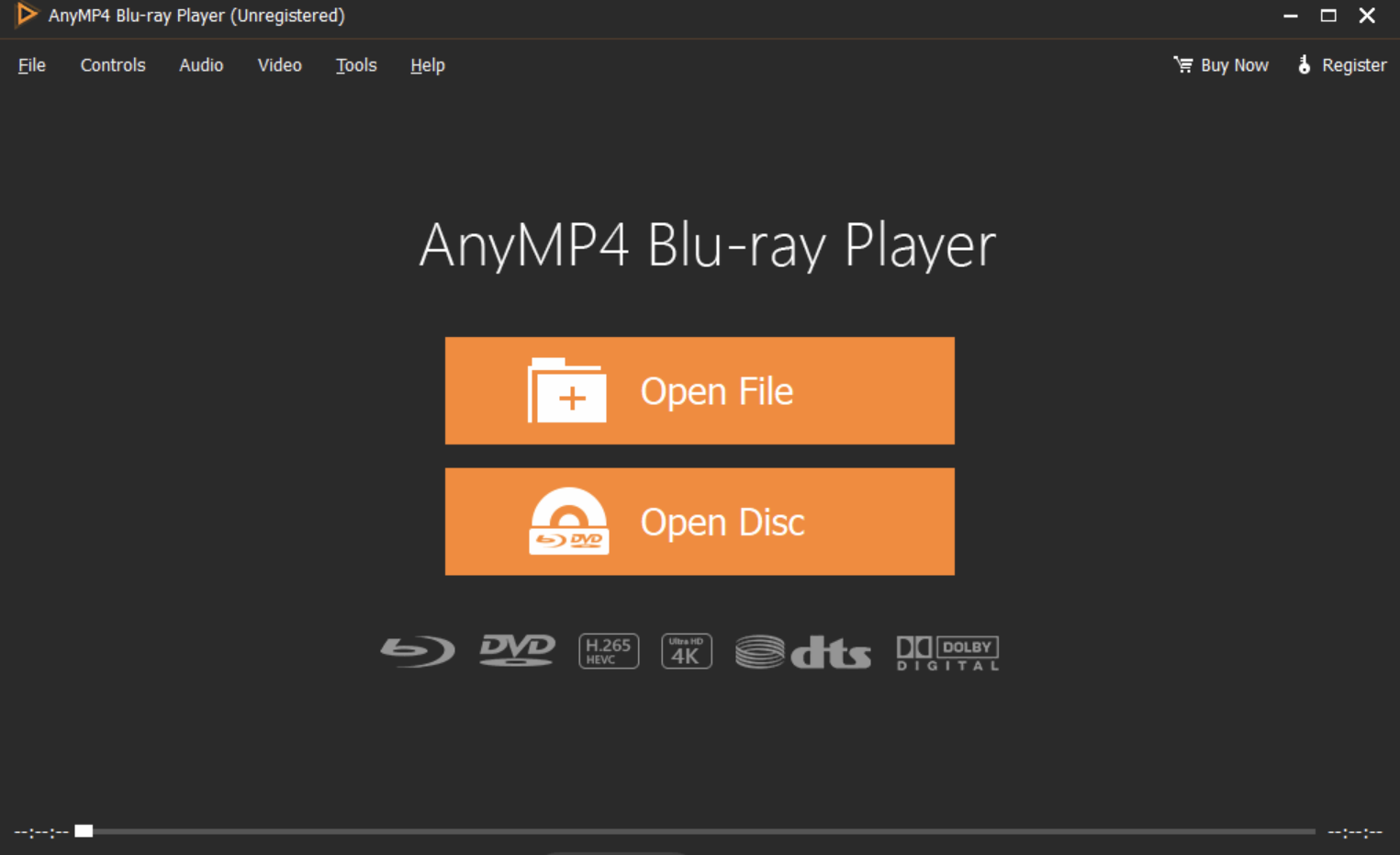Image resolution: width=1400 pixels, height=855 pixels.
Task: Click the Dolby Digital logo
Action: pyautogui.click(x=946, y=651)
